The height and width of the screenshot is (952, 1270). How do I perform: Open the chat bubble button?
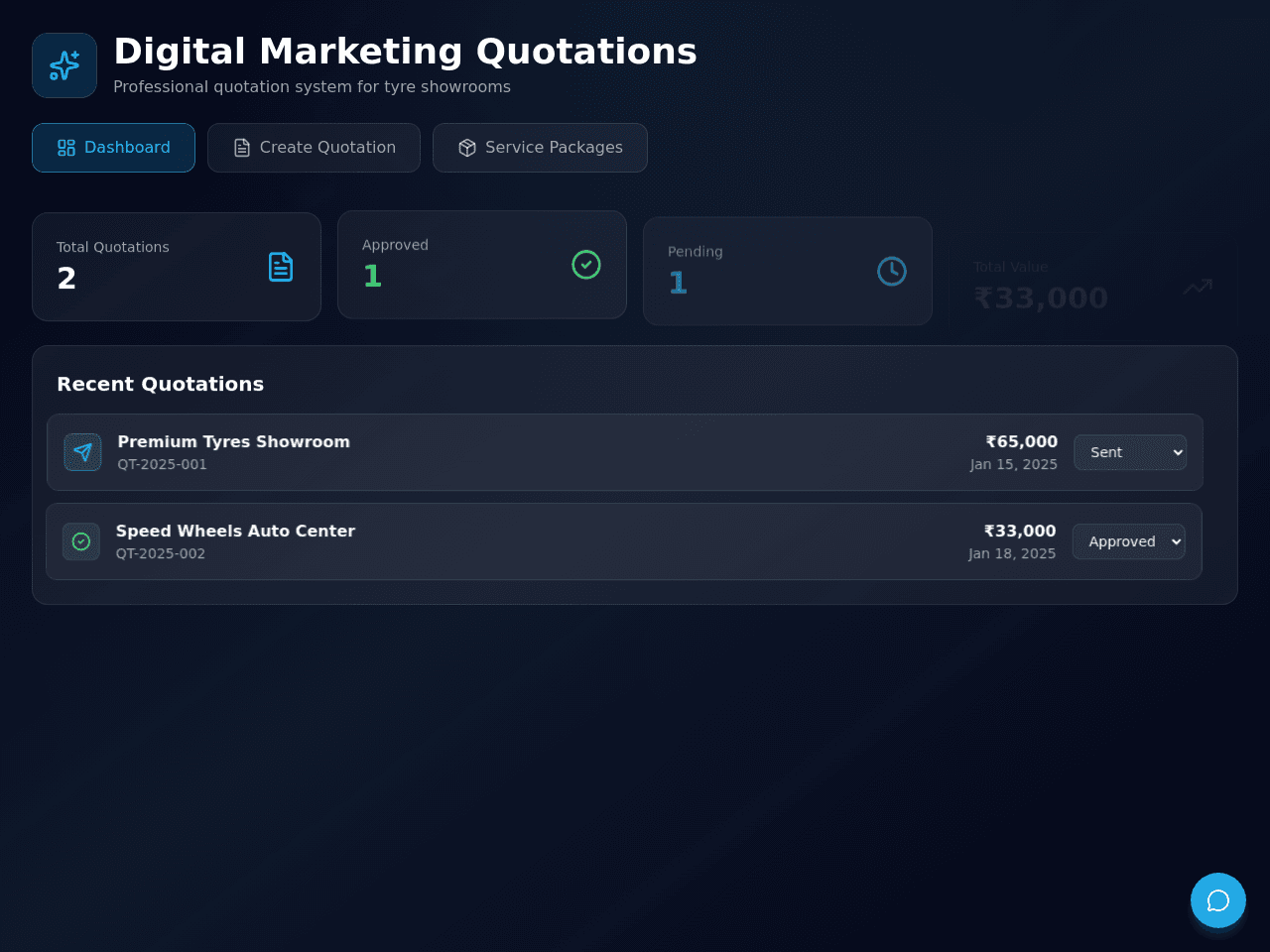[x=1218, y=900]
